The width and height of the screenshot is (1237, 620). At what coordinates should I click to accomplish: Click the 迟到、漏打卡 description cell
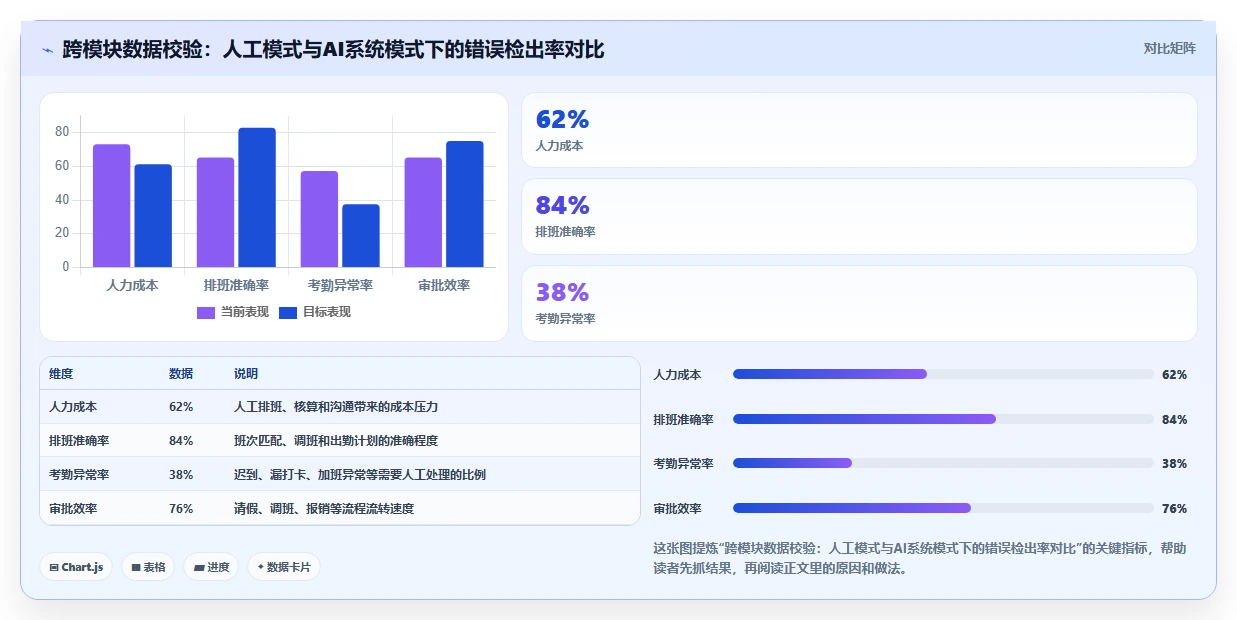point(360,474)
